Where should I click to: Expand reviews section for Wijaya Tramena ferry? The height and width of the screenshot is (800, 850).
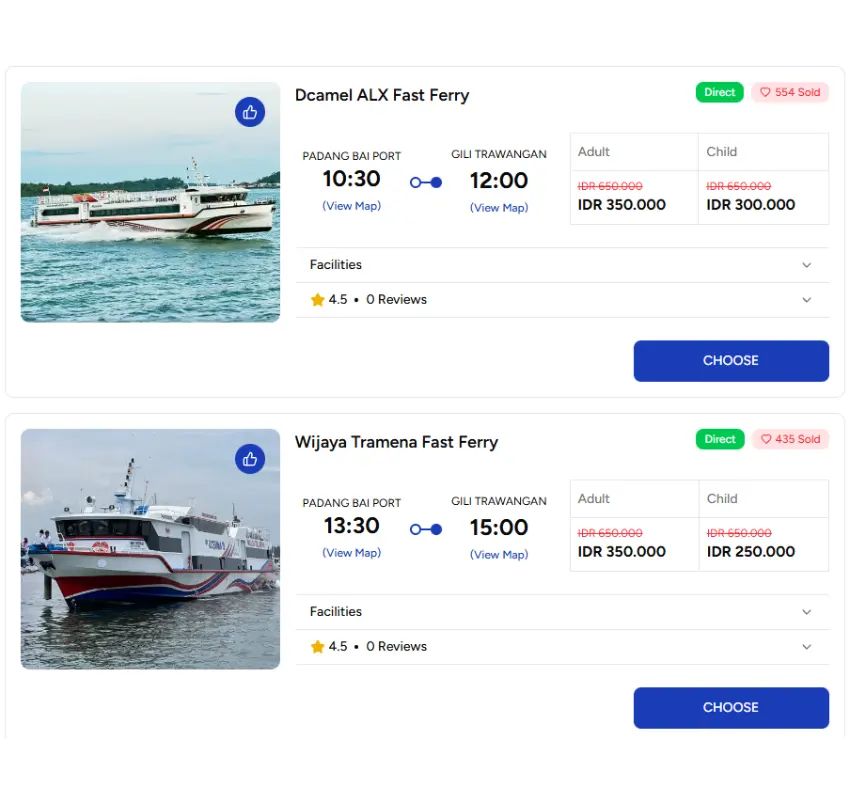click(x=806, y=647)
